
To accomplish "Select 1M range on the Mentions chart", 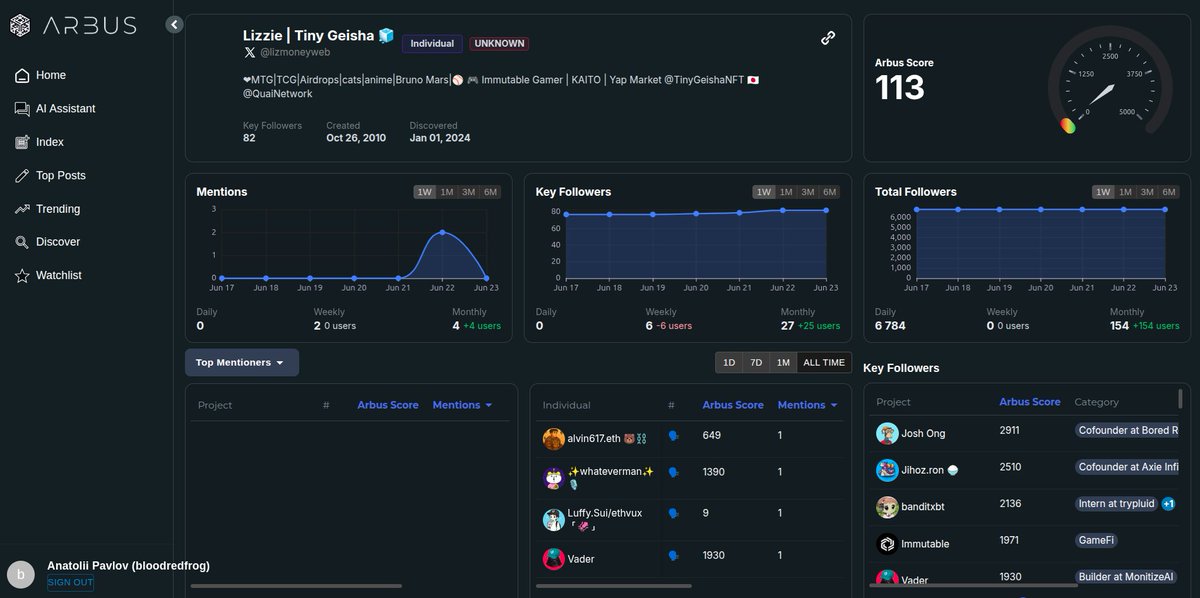I will [447, 192].
